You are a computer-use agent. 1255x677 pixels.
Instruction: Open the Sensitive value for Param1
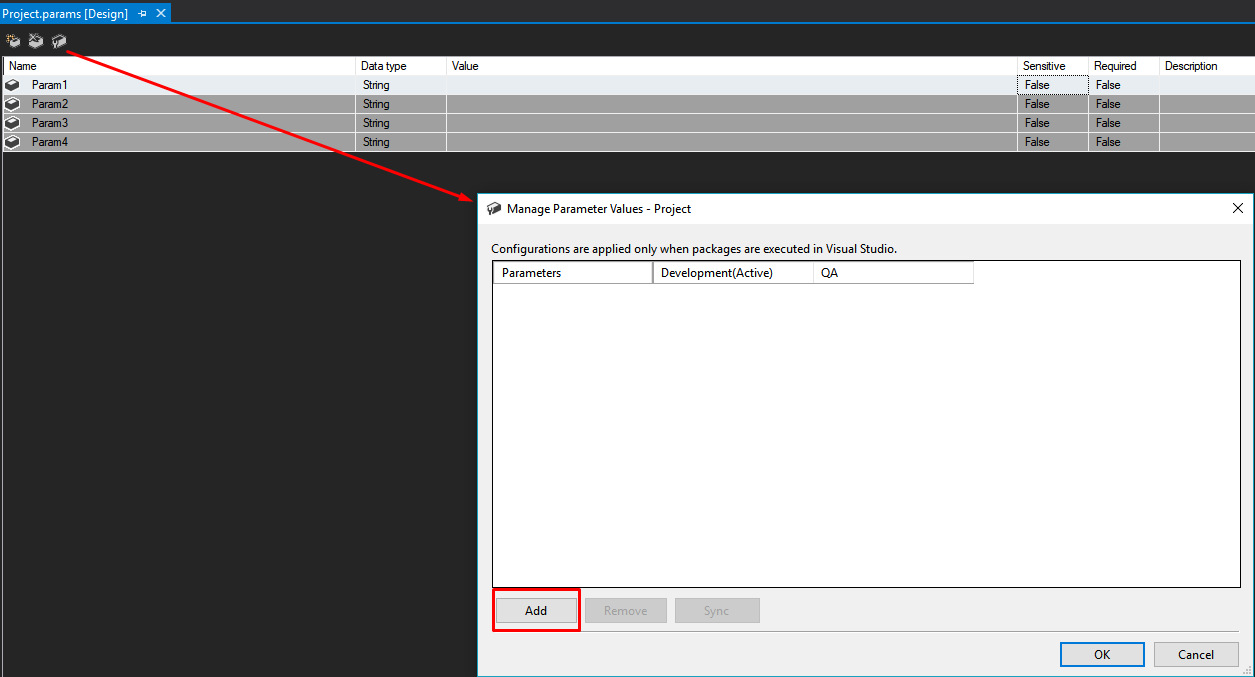click(1053, 85)
